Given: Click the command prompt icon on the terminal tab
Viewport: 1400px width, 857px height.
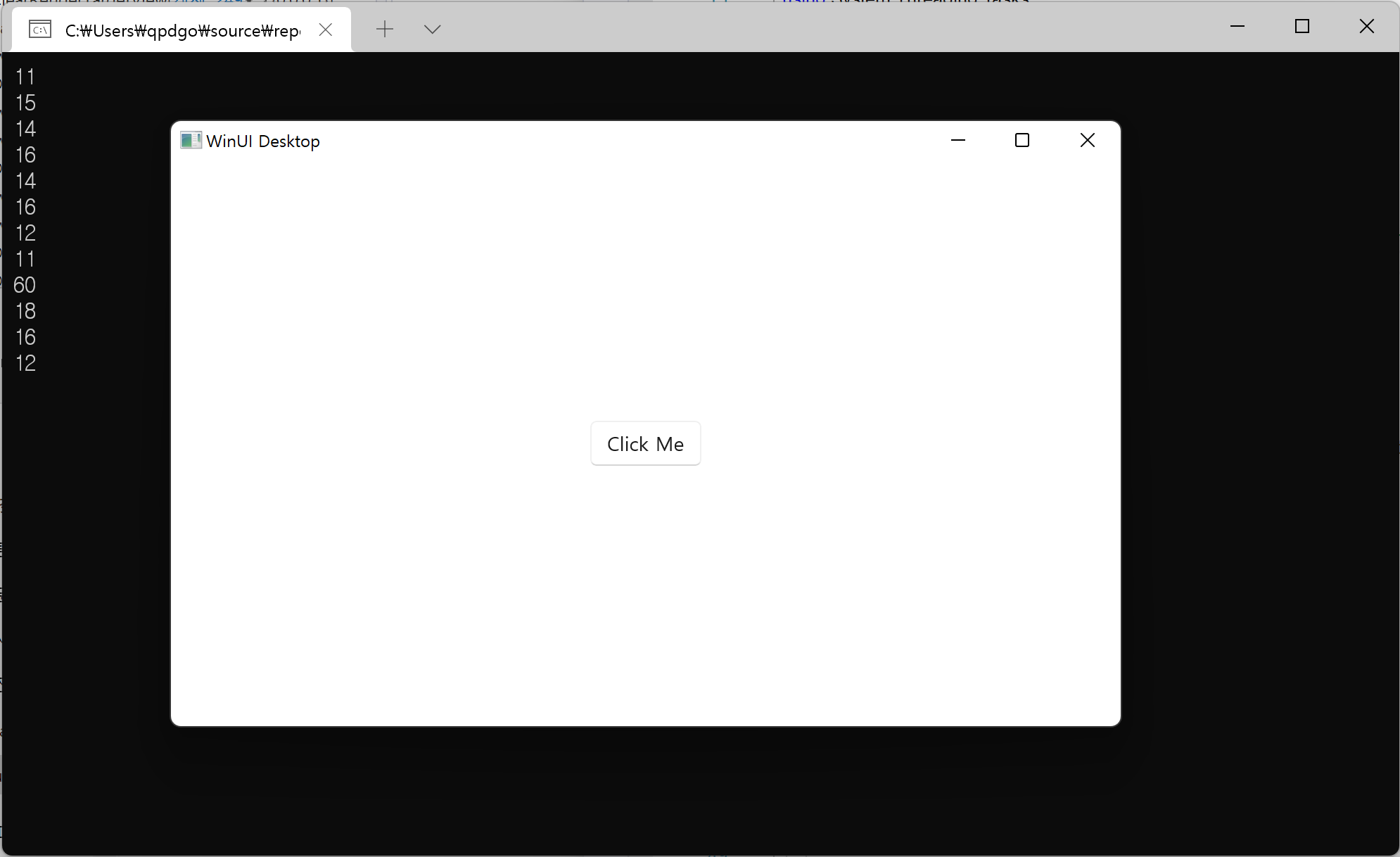Looking at the screenshot, I should 40,30.
